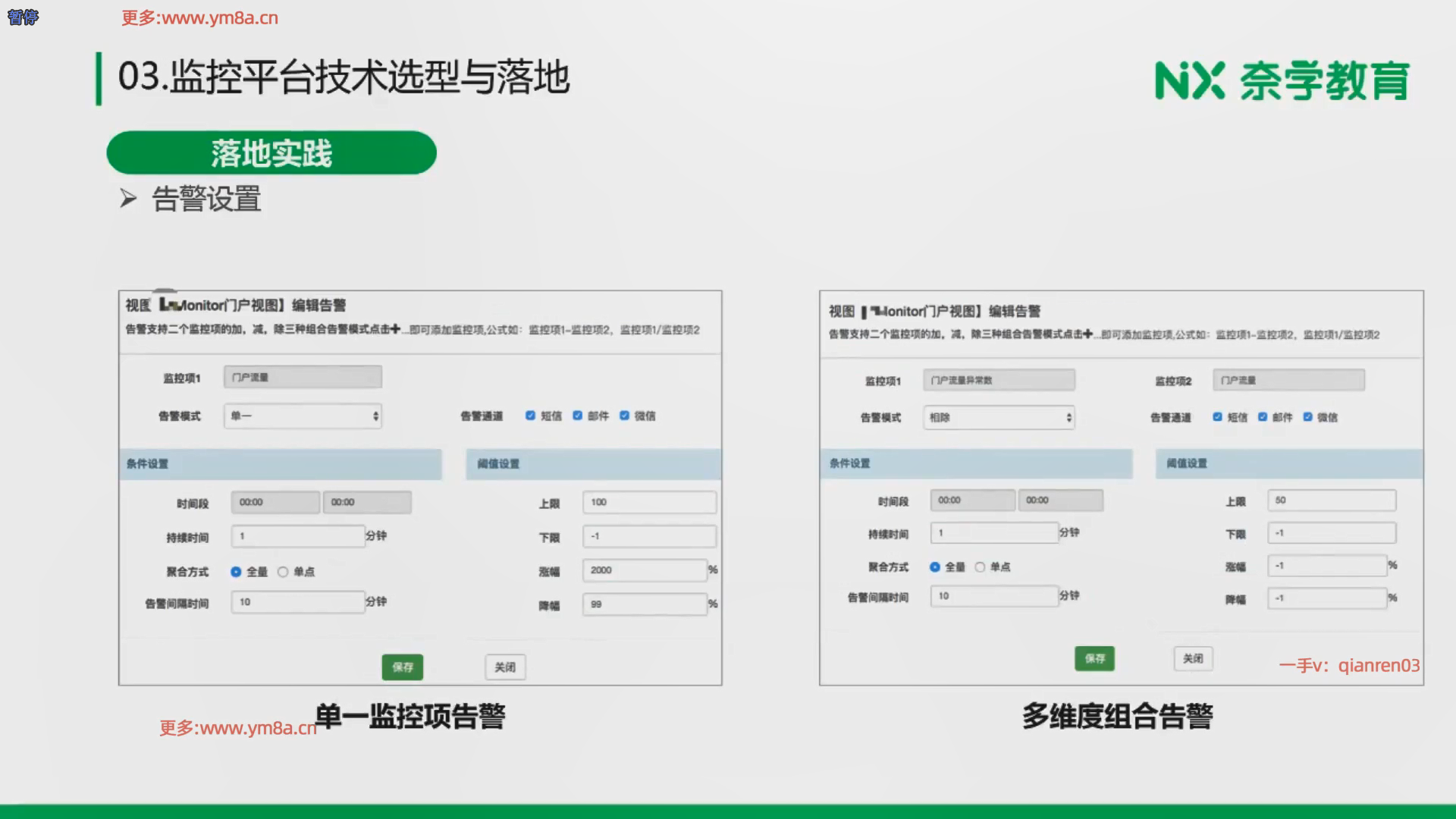Click the green 保存 button in left dialog

402,667
